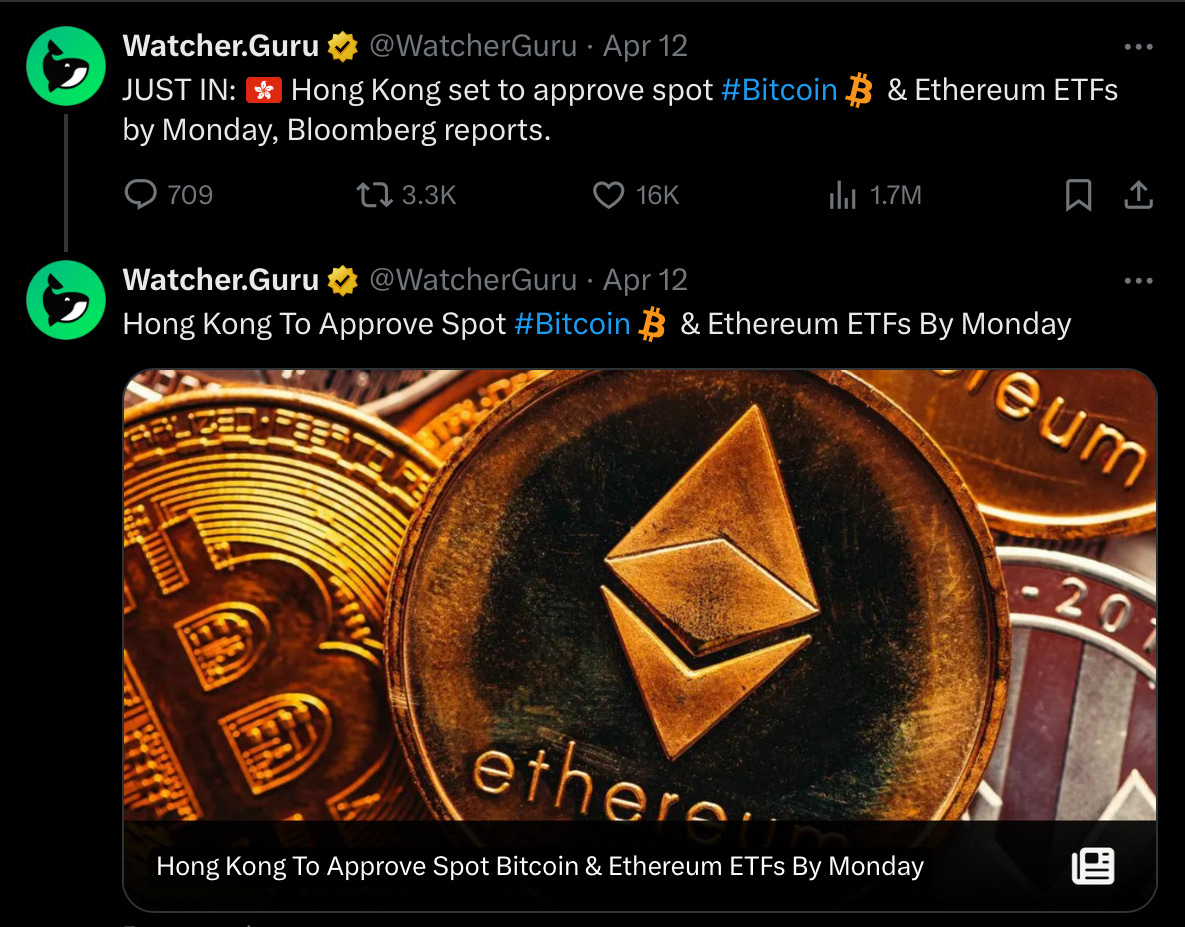Click Apr 12 timestamp on the first tweet
Screen dimensions: 1185x927
tap(645, 46)
